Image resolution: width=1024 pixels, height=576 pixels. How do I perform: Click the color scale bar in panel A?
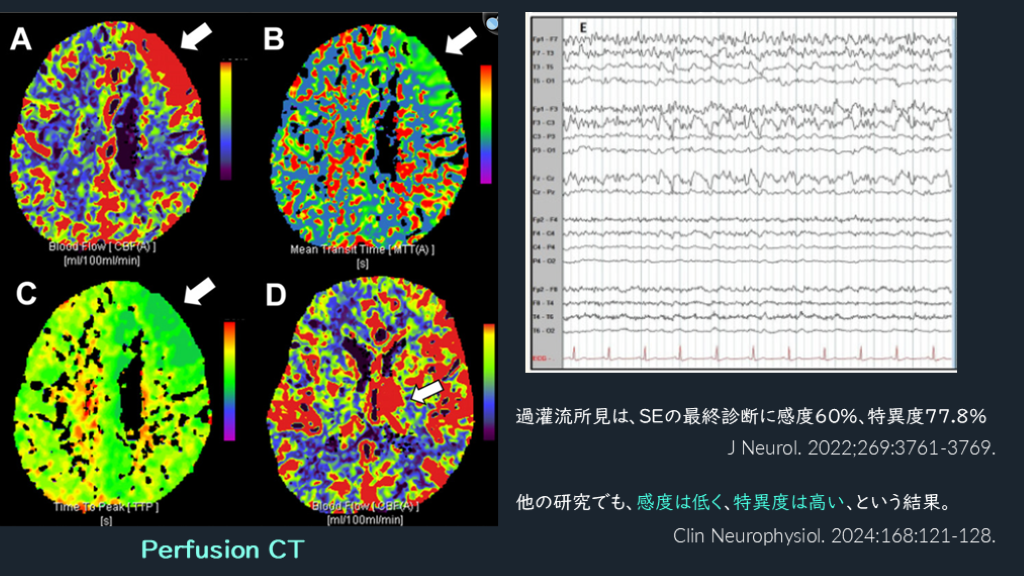[226, 120]
